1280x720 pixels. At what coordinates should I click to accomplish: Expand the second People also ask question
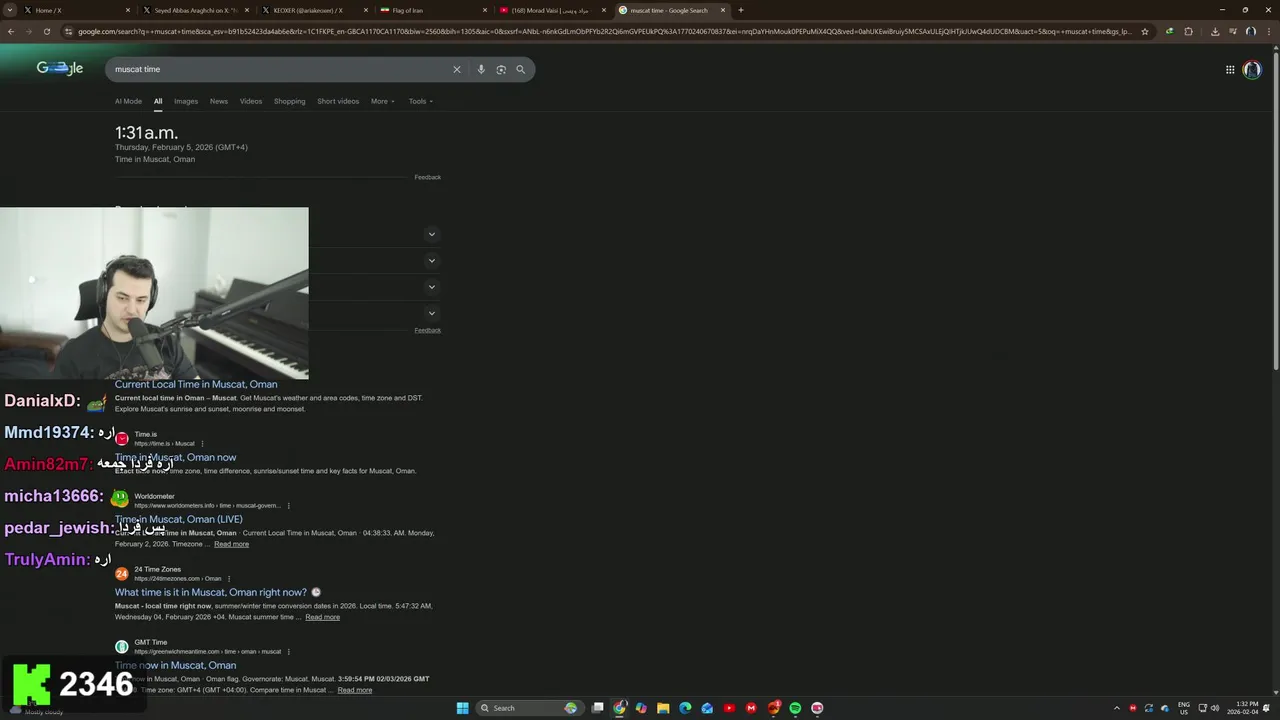tap(431, 261)
